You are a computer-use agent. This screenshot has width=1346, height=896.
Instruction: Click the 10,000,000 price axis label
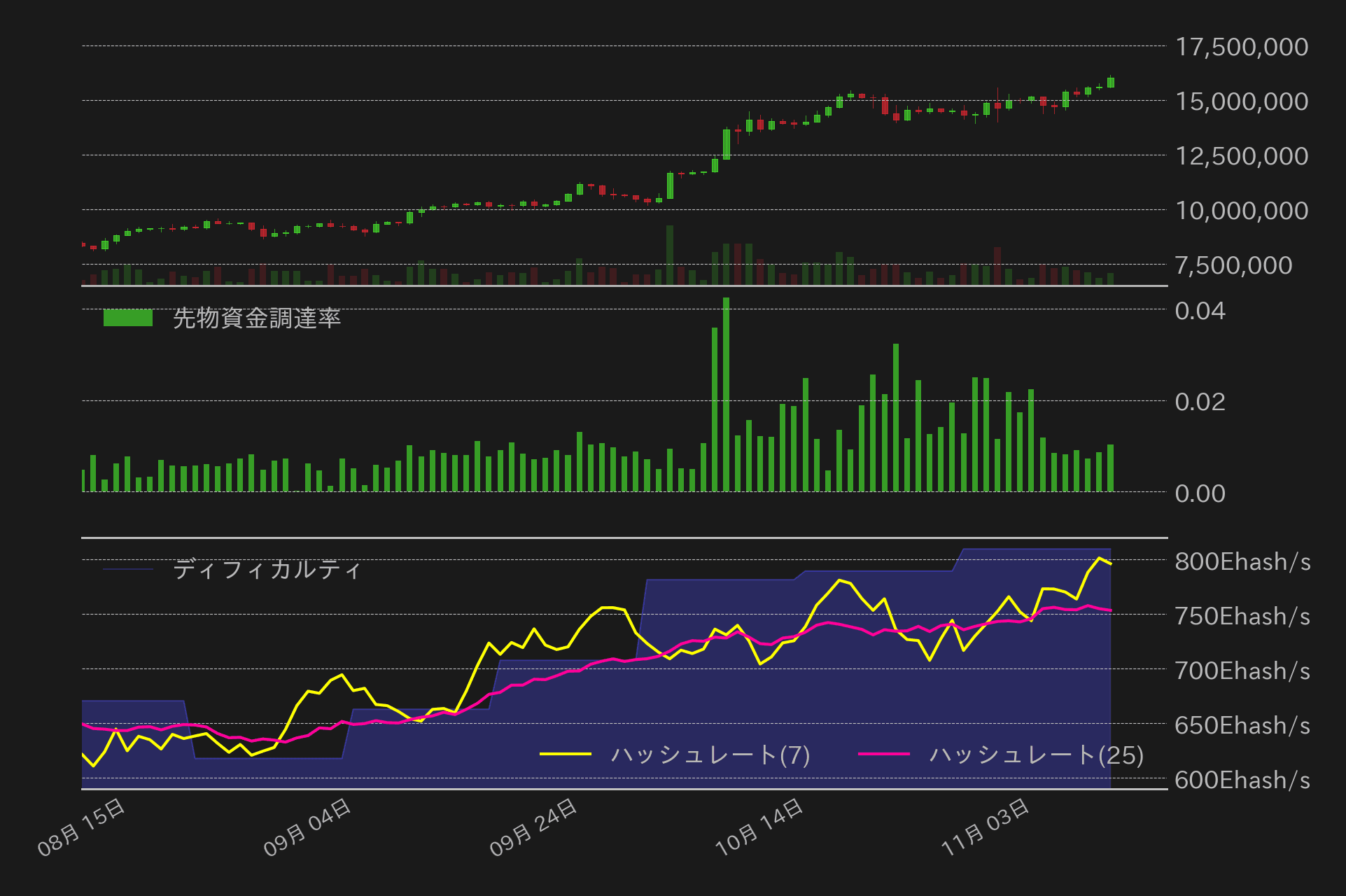point(1241,211)
